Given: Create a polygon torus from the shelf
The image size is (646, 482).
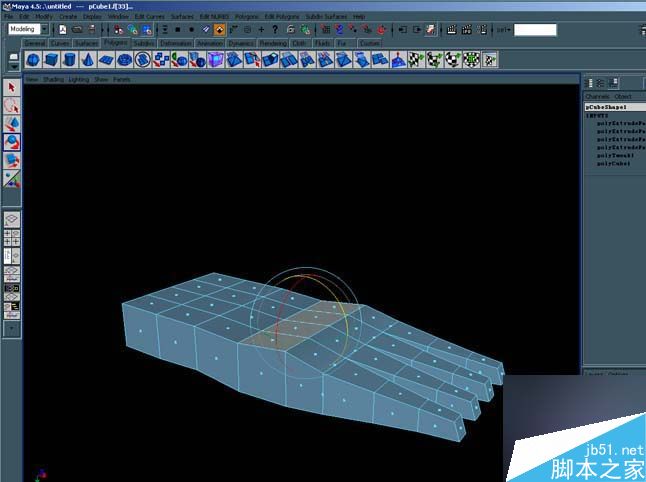Looking at the screenshot, I should pos(124,60).
